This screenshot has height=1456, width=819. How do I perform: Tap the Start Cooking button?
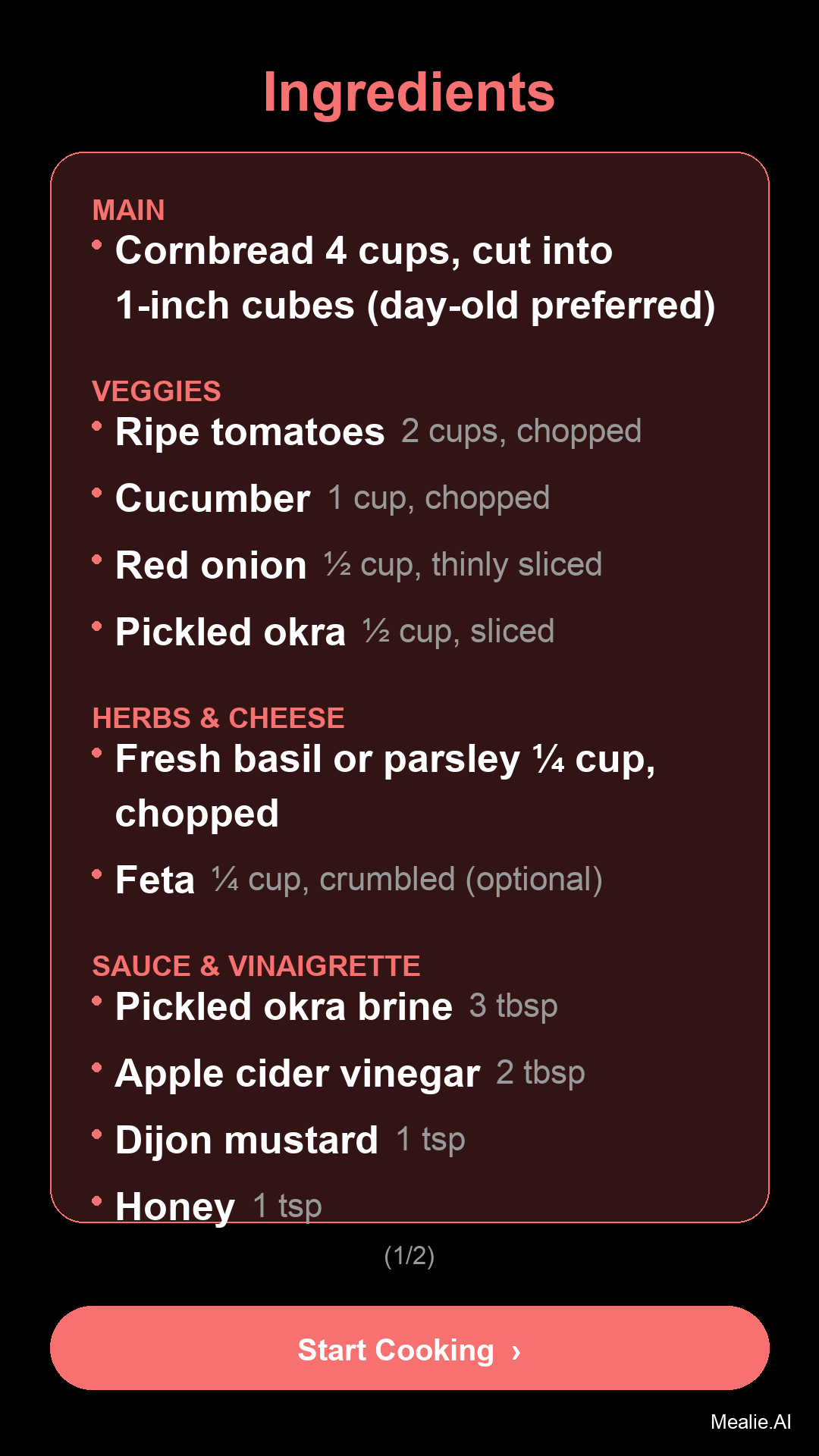point(409,1348)
